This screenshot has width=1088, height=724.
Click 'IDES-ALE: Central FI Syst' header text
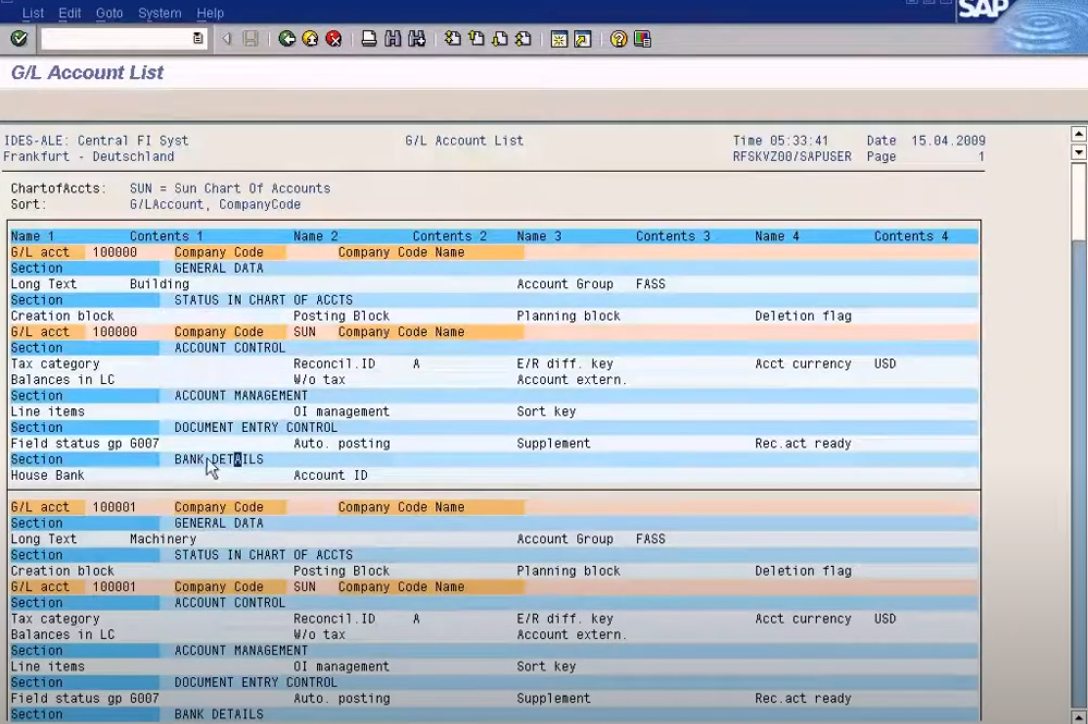(x=96, y=140)
